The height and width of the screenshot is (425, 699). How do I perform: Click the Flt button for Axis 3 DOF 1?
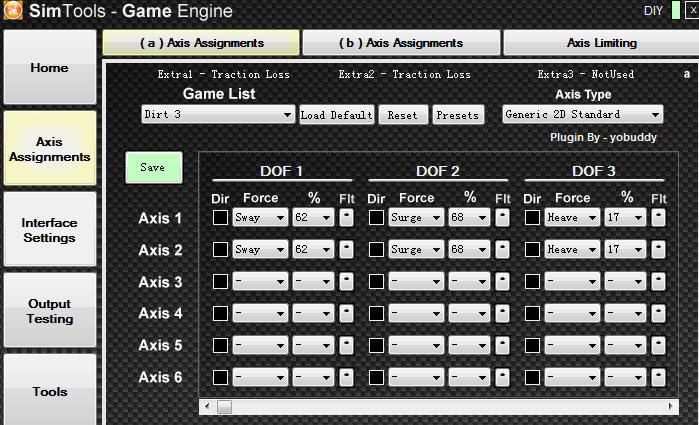(346, 282)
